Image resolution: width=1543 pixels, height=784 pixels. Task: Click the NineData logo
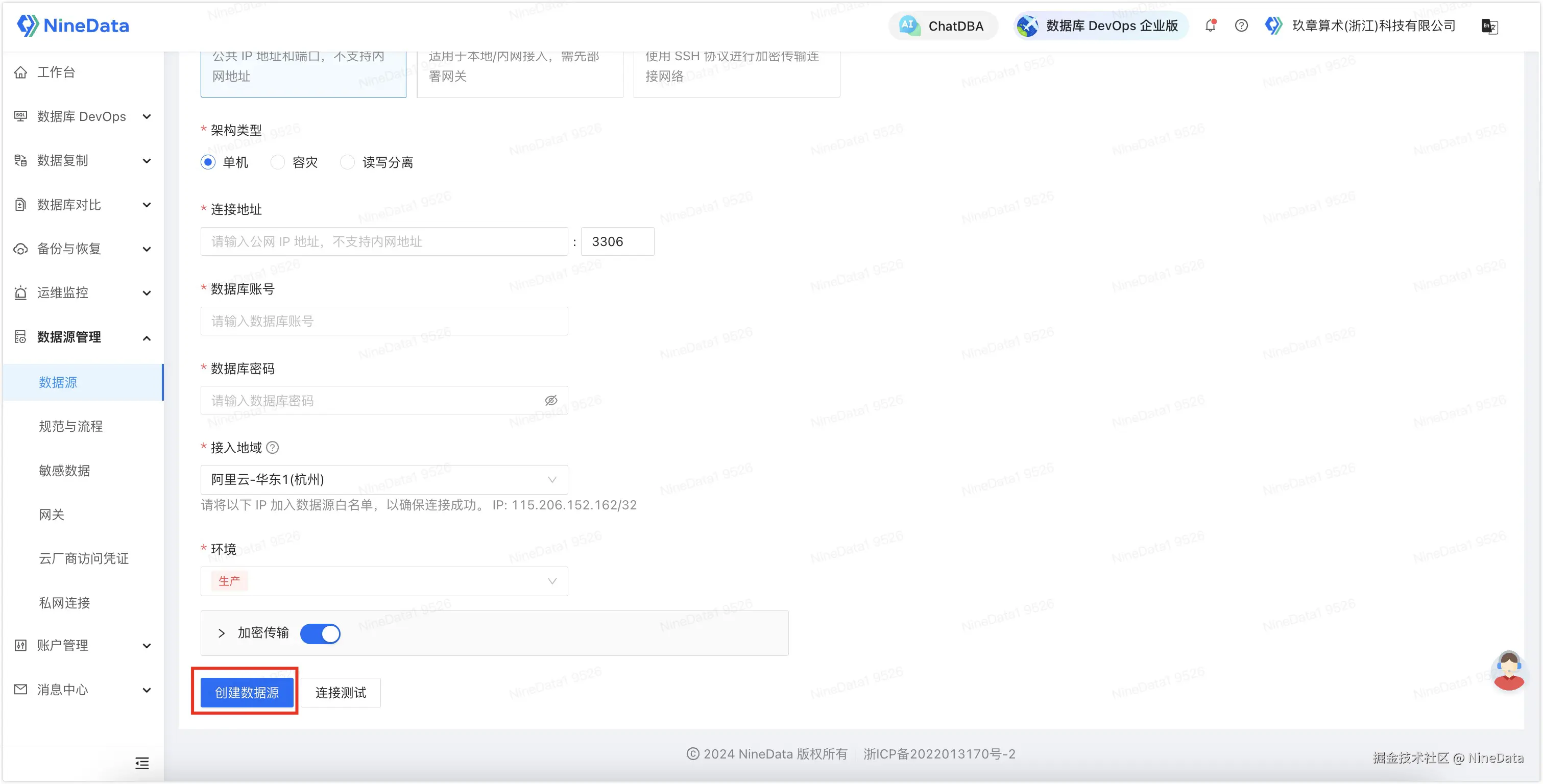(73, 26)
